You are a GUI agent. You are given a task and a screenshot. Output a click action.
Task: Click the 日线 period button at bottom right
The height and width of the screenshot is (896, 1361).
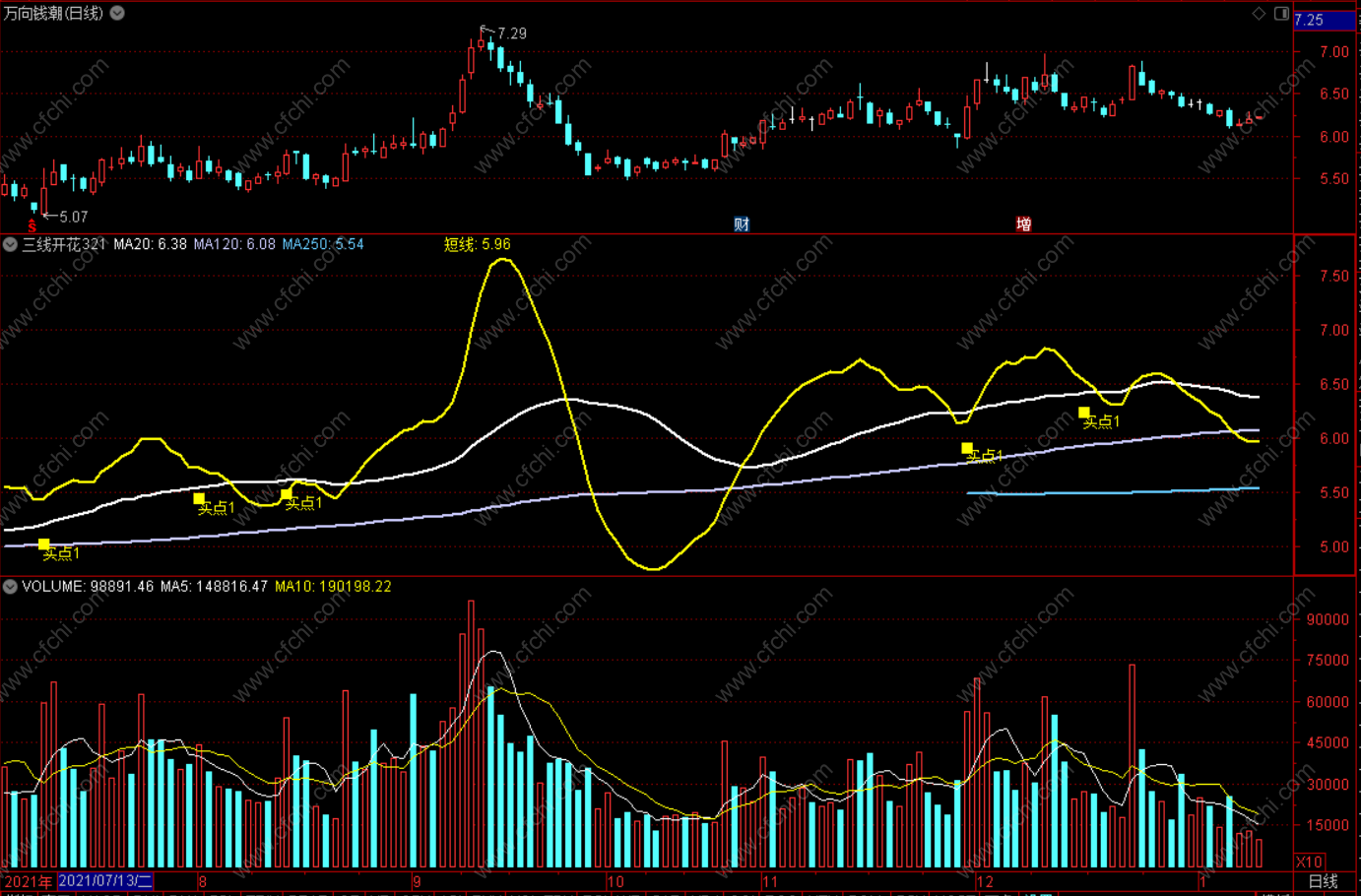pos(1323,881)
